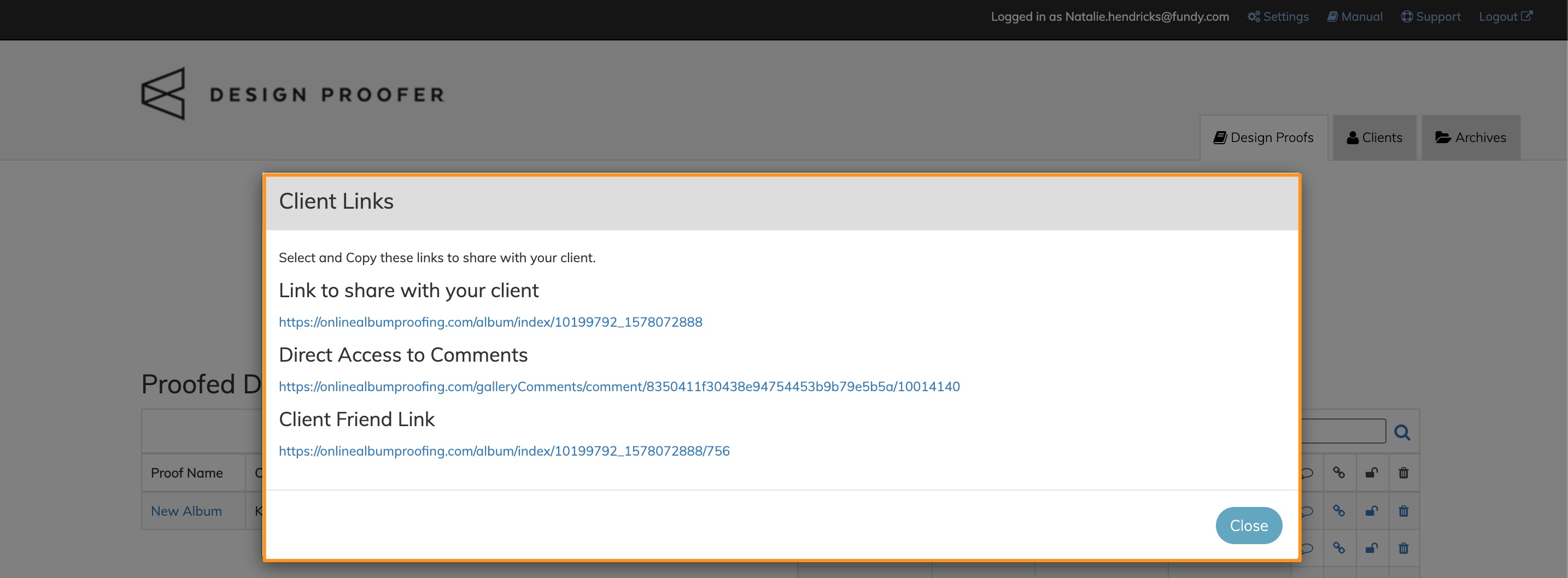Click the black trash icon in the table header row
This screenshot has width=1568, height=578.
[x=1403, y=473]
